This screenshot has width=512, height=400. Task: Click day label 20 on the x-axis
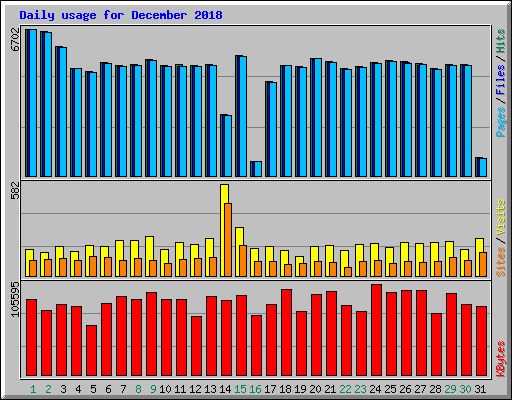point(315,389)
